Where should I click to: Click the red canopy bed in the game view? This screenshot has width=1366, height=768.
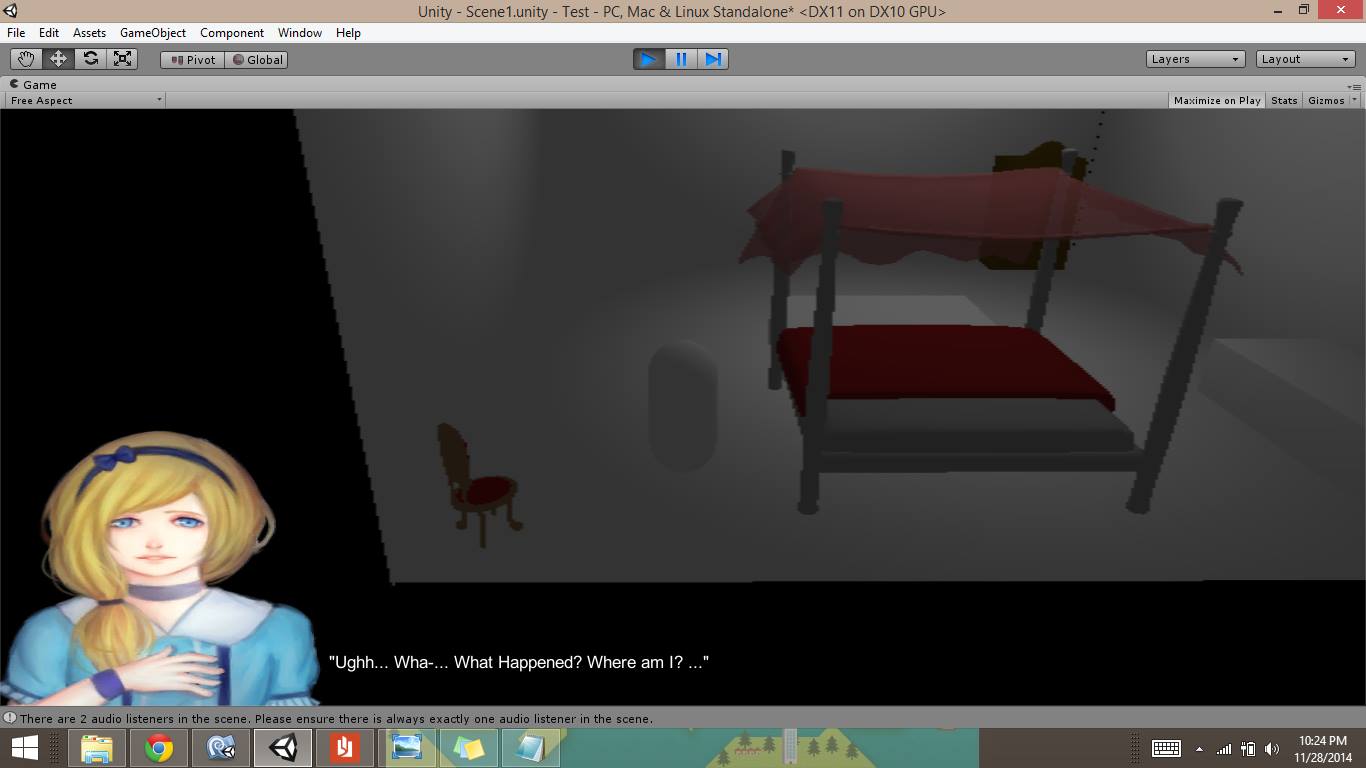point(990,330)
